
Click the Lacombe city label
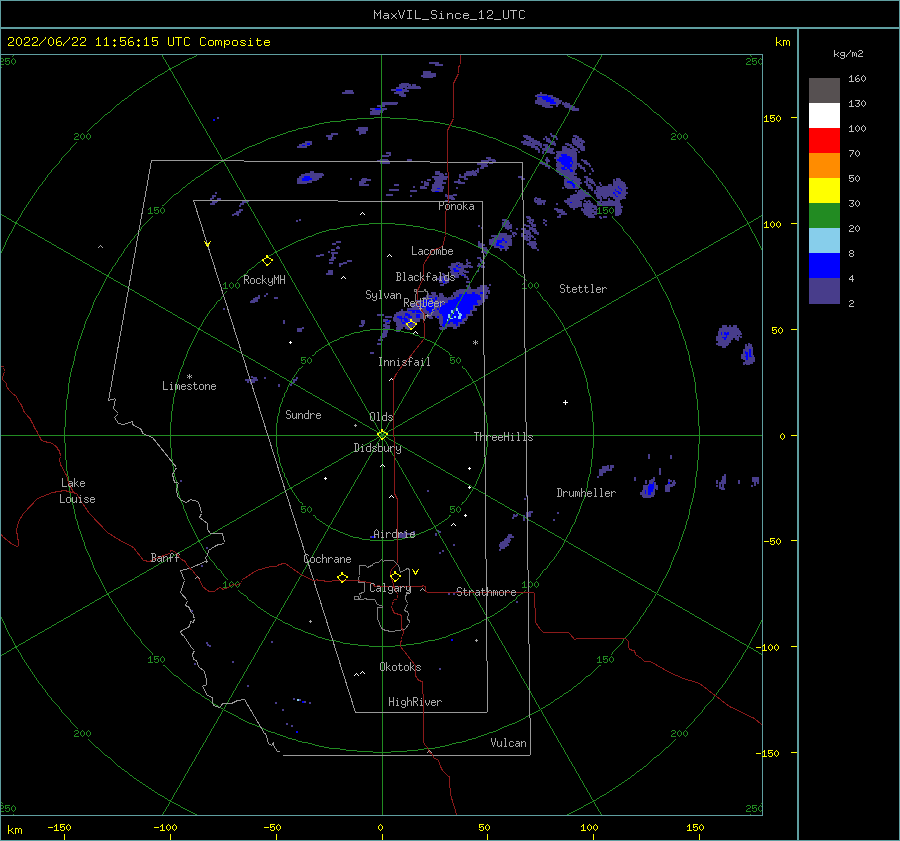click(432, 251)
